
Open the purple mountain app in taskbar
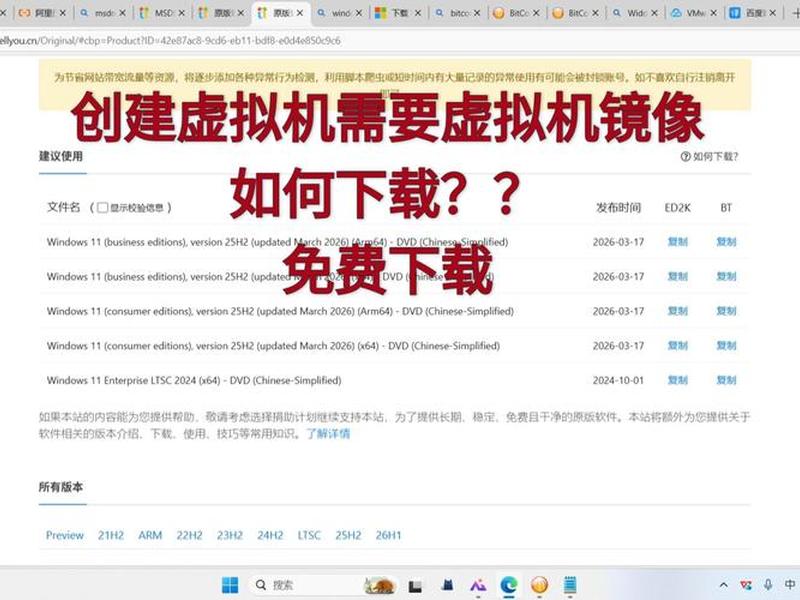click(x=478, y=585)
